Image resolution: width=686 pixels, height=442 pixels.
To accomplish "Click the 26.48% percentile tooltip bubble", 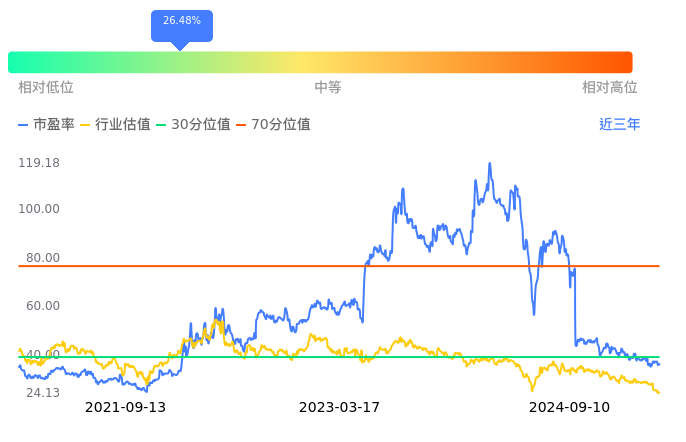I will (182, 22).
